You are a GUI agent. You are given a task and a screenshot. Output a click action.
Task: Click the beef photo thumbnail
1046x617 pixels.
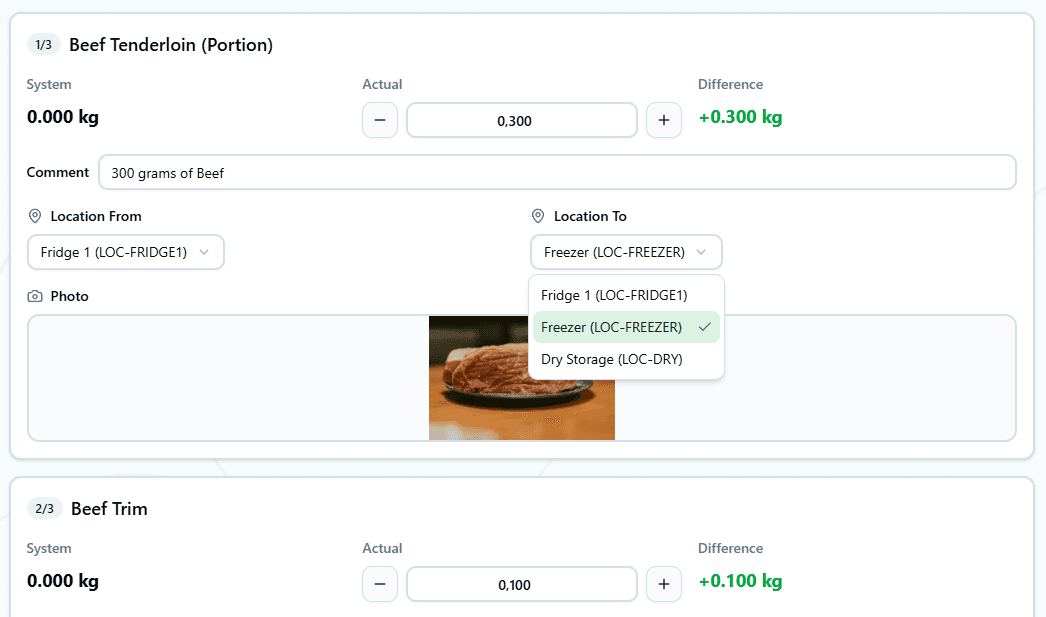522,378
